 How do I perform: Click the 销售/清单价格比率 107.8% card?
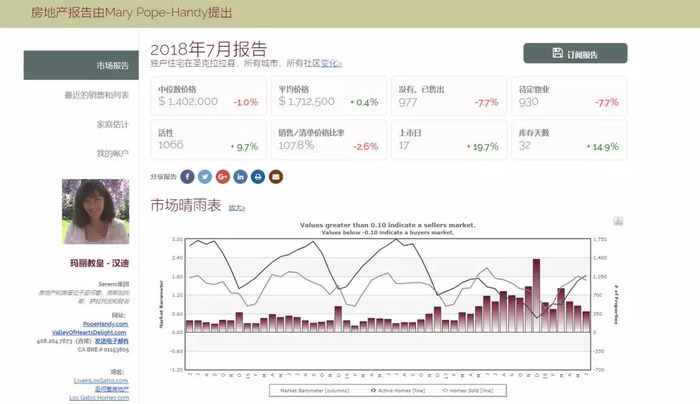329,140
